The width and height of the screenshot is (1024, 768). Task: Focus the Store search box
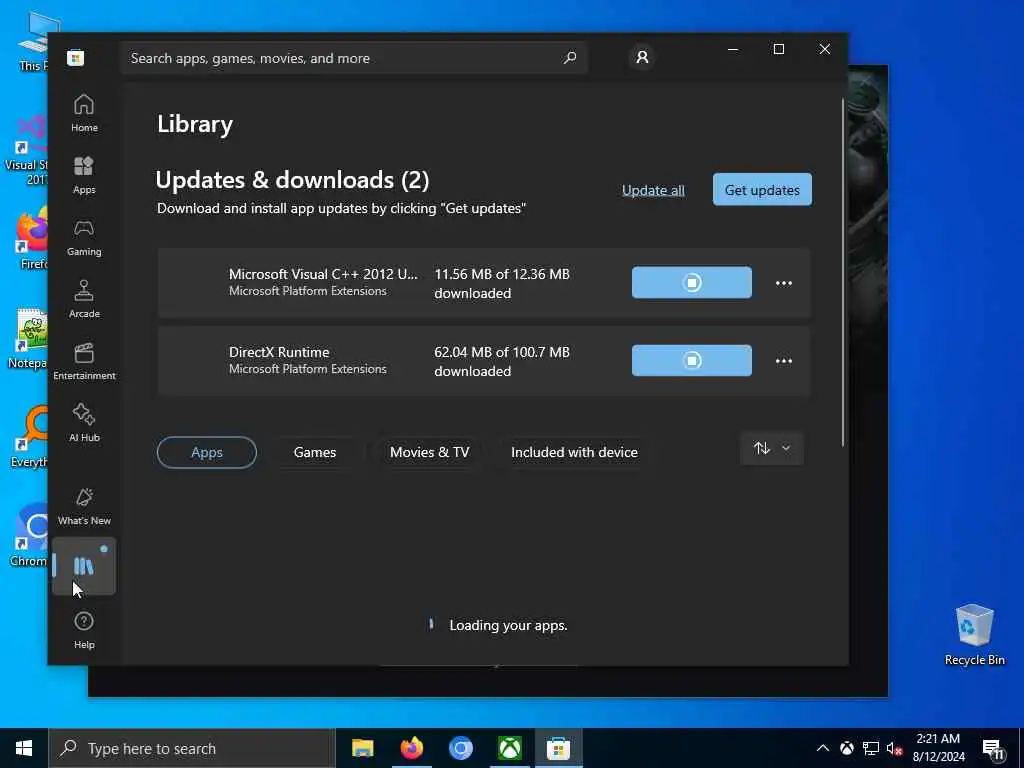tap(354, 58)
